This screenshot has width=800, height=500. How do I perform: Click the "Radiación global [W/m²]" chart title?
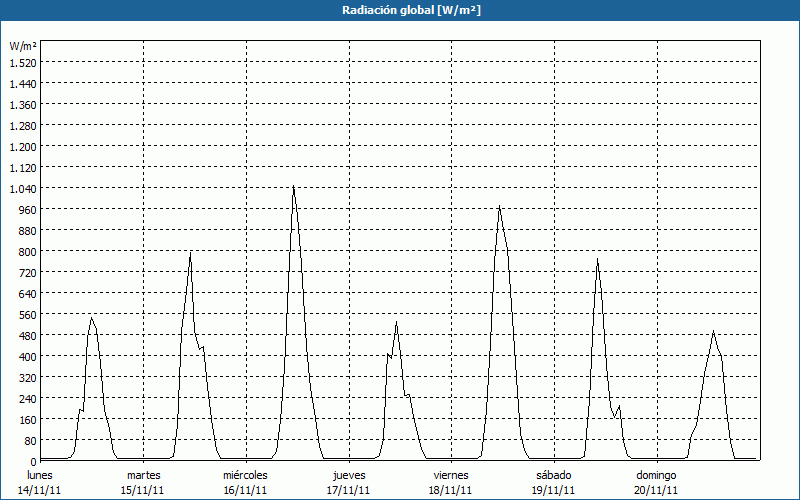411,10
